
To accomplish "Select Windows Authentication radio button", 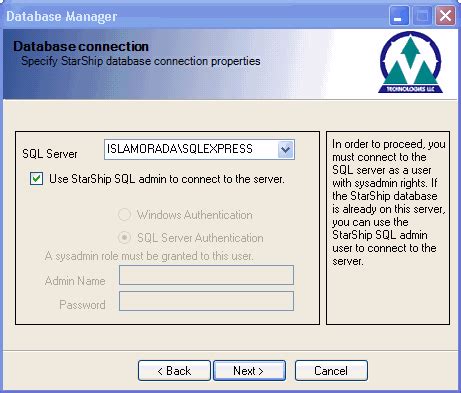I will pos(124,215).
